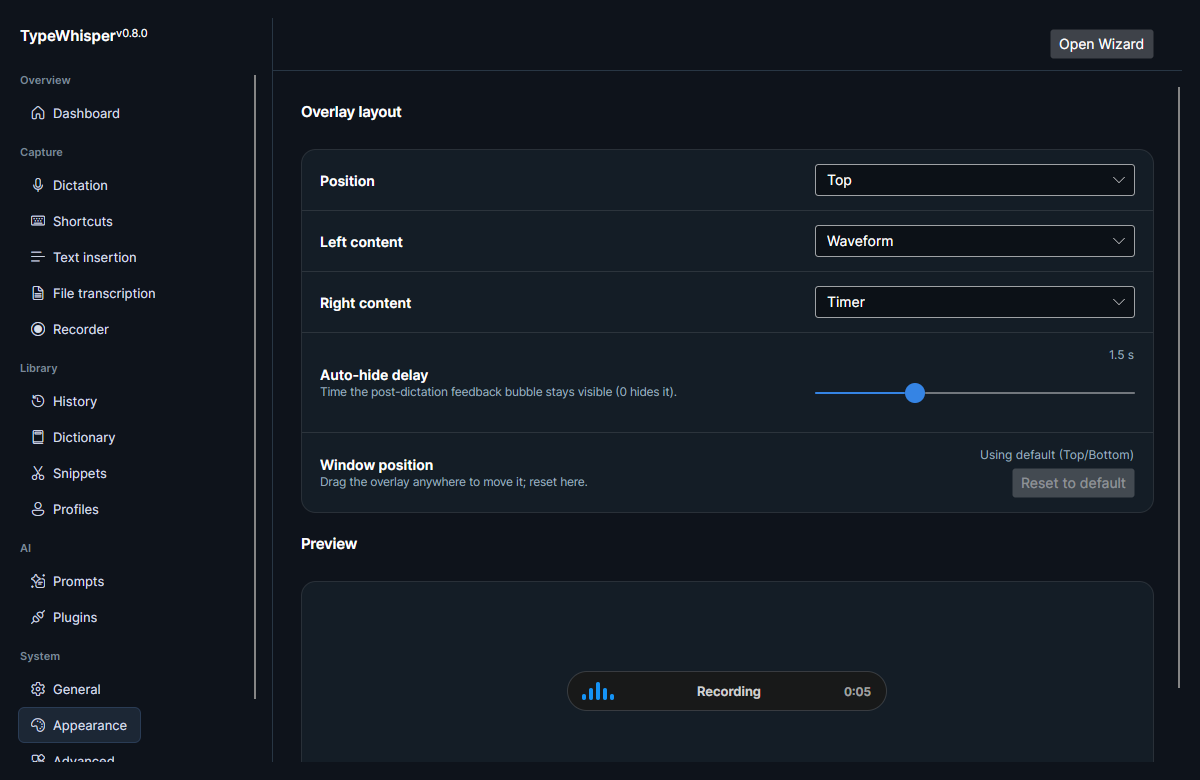Click the General gear icon
The width and height of the screenshot is (1200, 780).
coord(38,689)
